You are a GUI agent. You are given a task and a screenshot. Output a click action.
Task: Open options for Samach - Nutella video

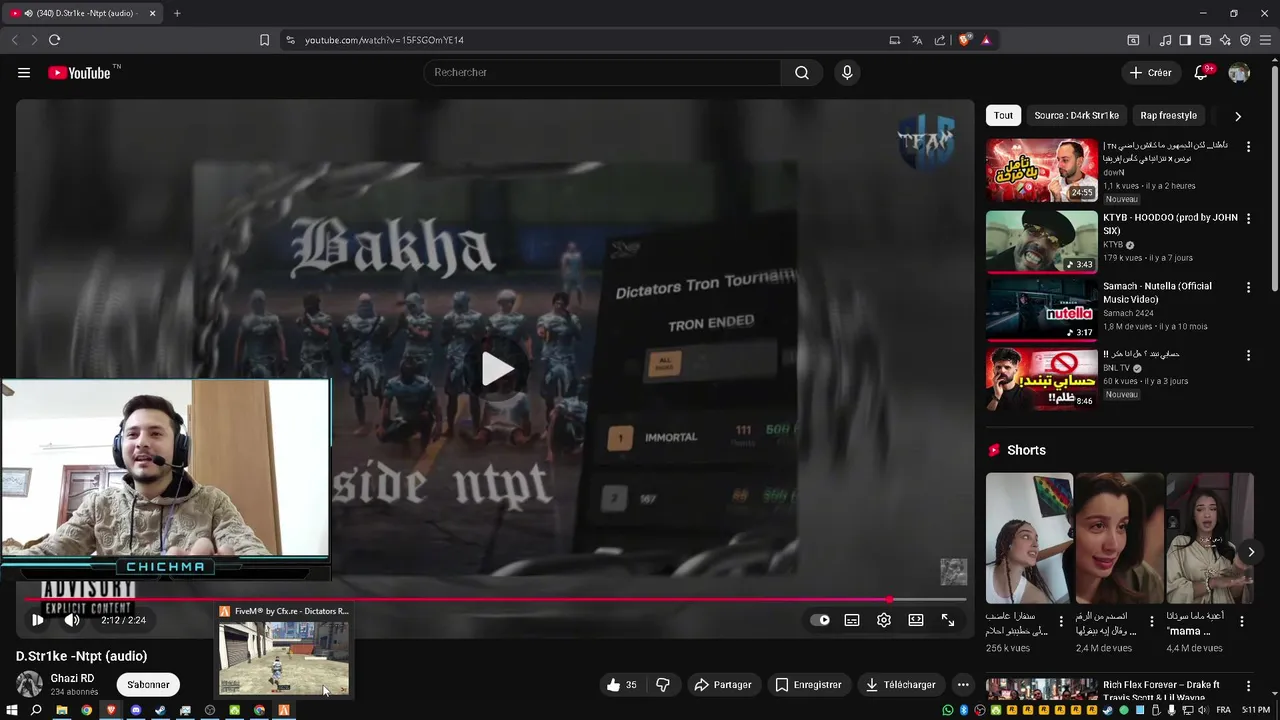pos(1248,287)
